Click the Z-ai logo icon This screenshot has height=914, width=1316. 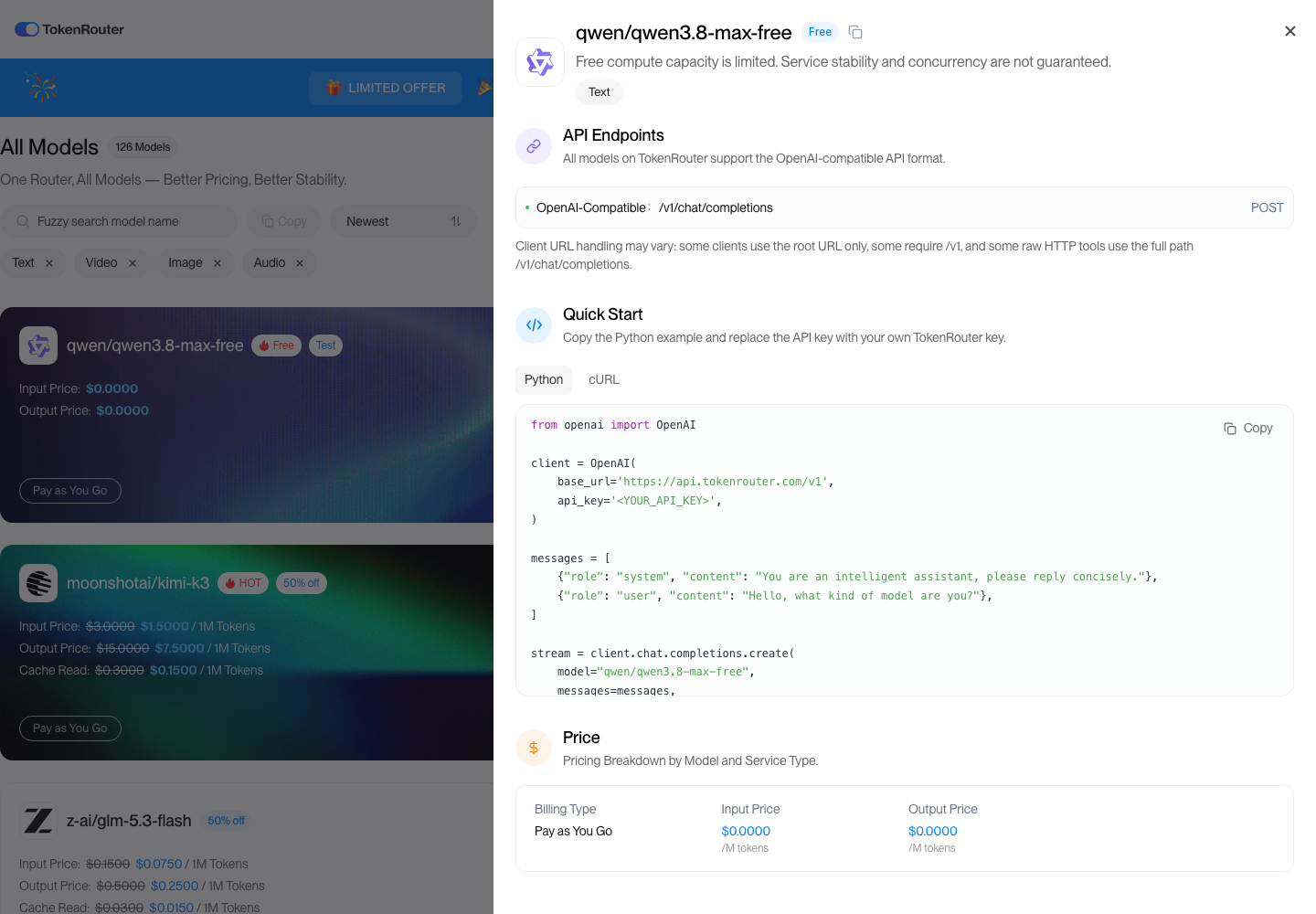point(38,821)
